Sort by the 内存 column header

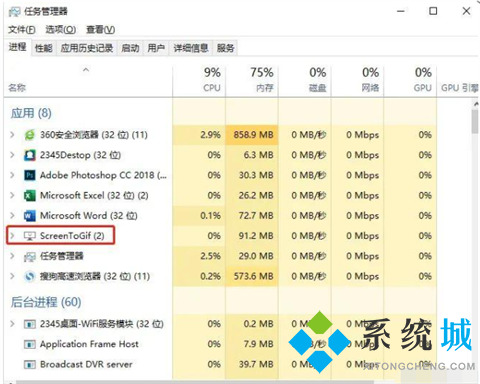[x=252, y=80]
